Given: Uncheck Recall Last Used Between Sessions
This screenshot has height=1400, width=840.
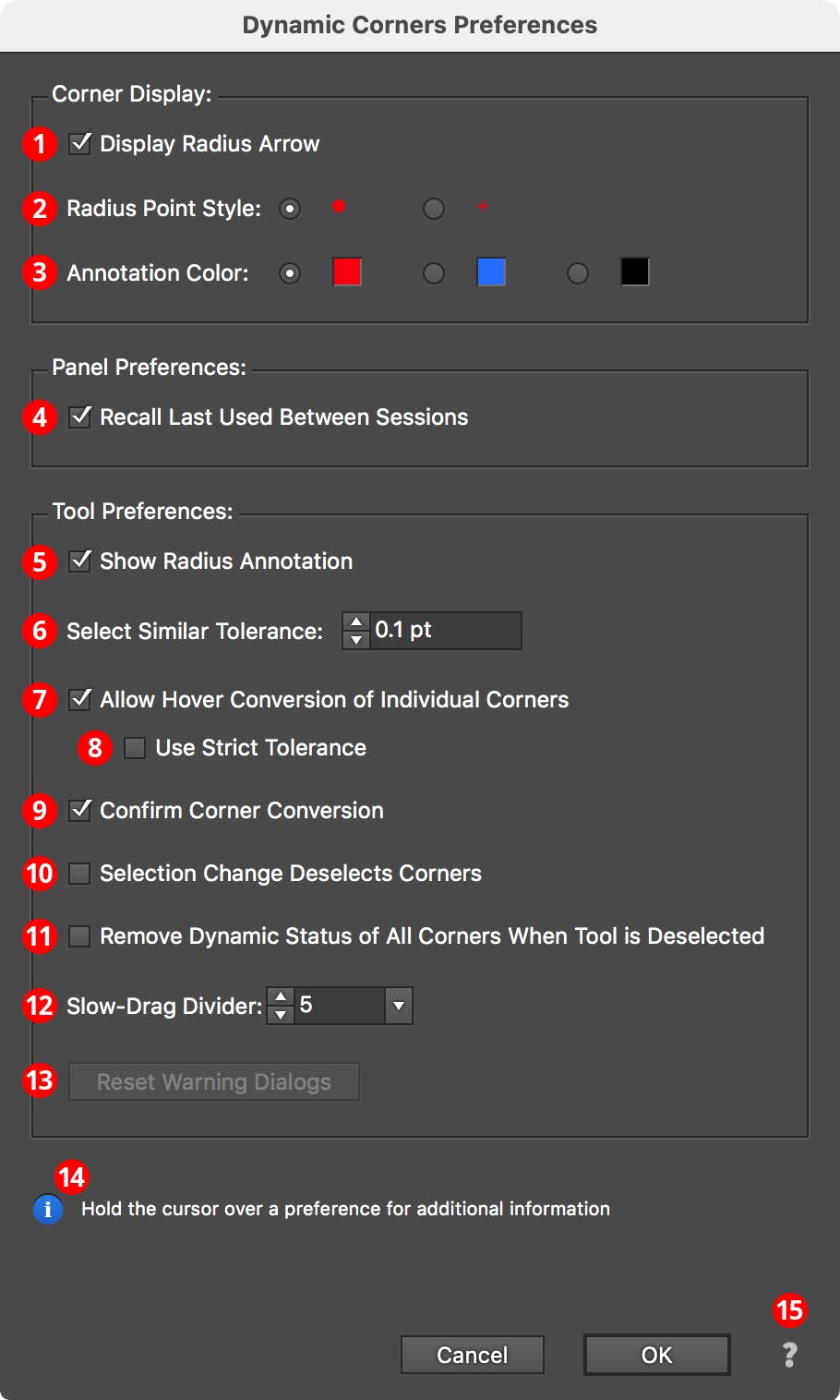Looking at the screenshot, I should (79, 417).
